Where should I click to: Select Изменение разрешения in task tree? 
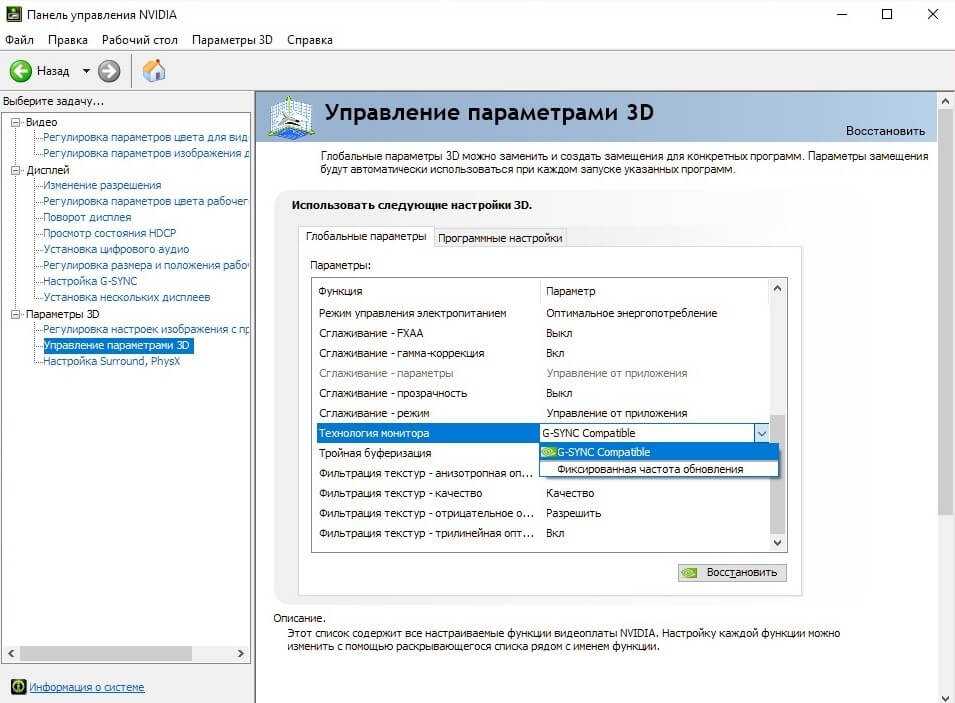point(102,185)
